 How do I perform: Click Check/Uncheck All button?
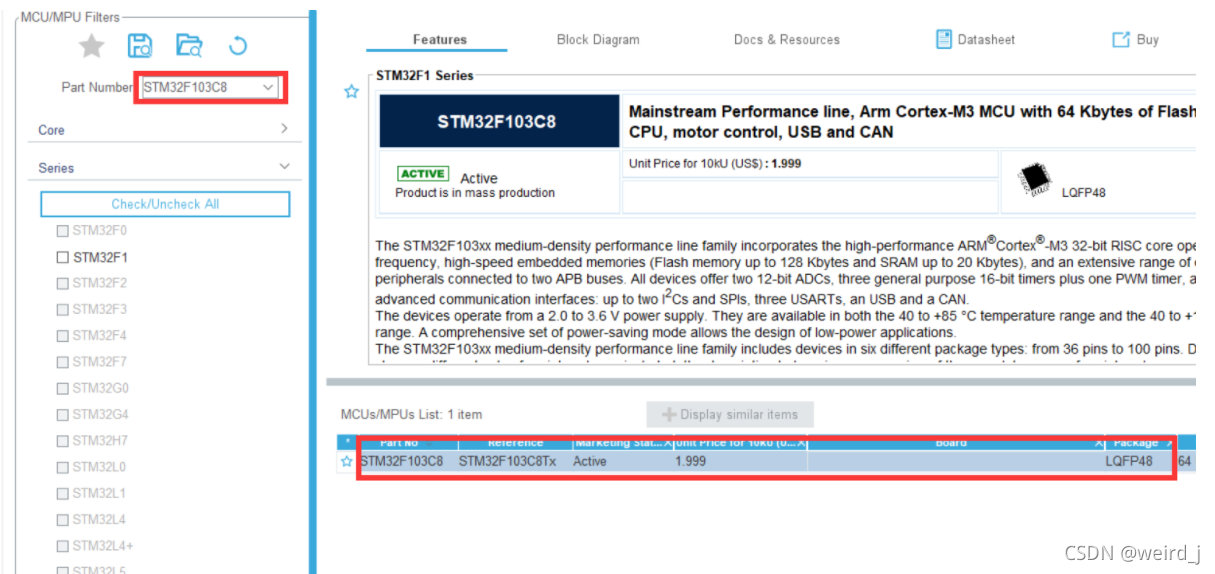165,204
